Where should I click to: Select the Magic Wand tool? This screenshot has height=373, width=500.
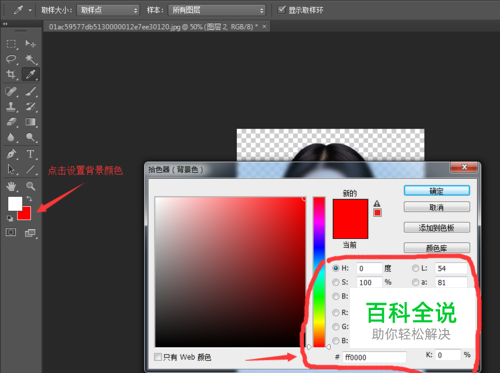click(31, 59)
